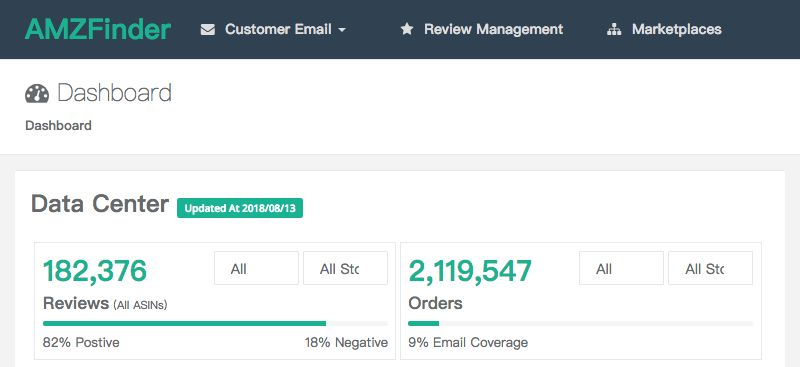Click the email coverage progress bar
The image size is (800, 367).
[x=581, y=324]
